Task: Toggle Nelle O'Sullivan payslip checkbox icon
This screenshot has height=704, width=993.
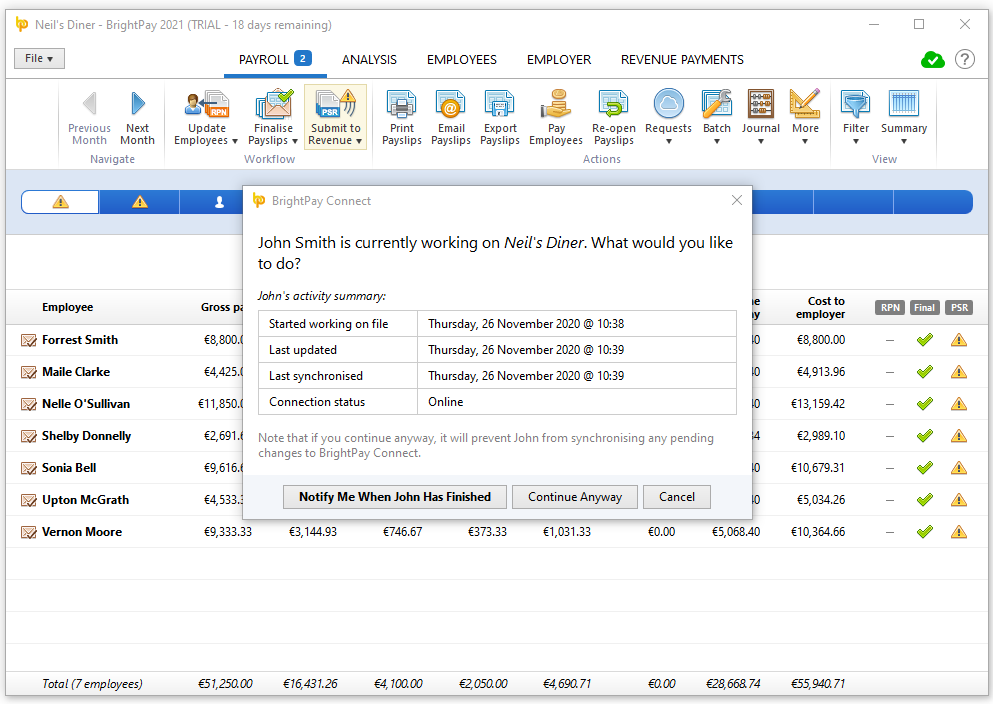Action: [x=28, y=405]
